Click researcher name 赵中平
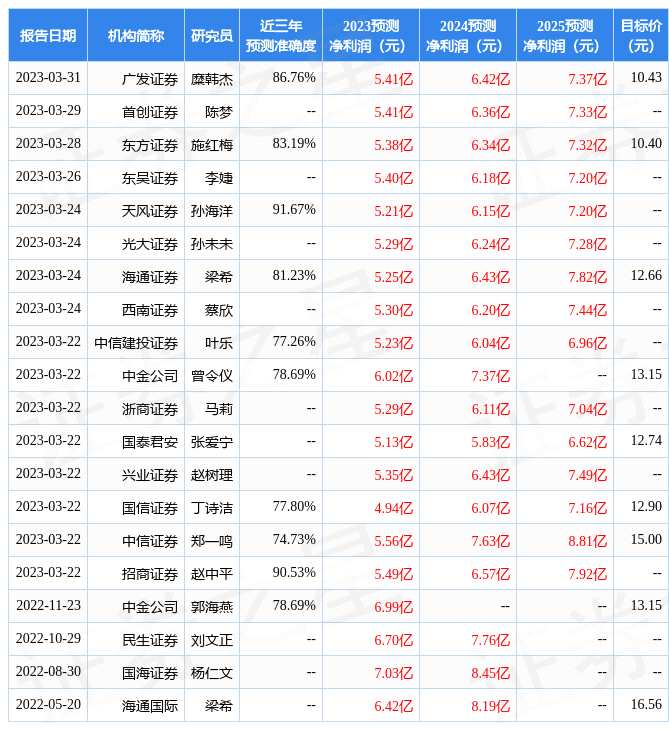 point(212,575)
